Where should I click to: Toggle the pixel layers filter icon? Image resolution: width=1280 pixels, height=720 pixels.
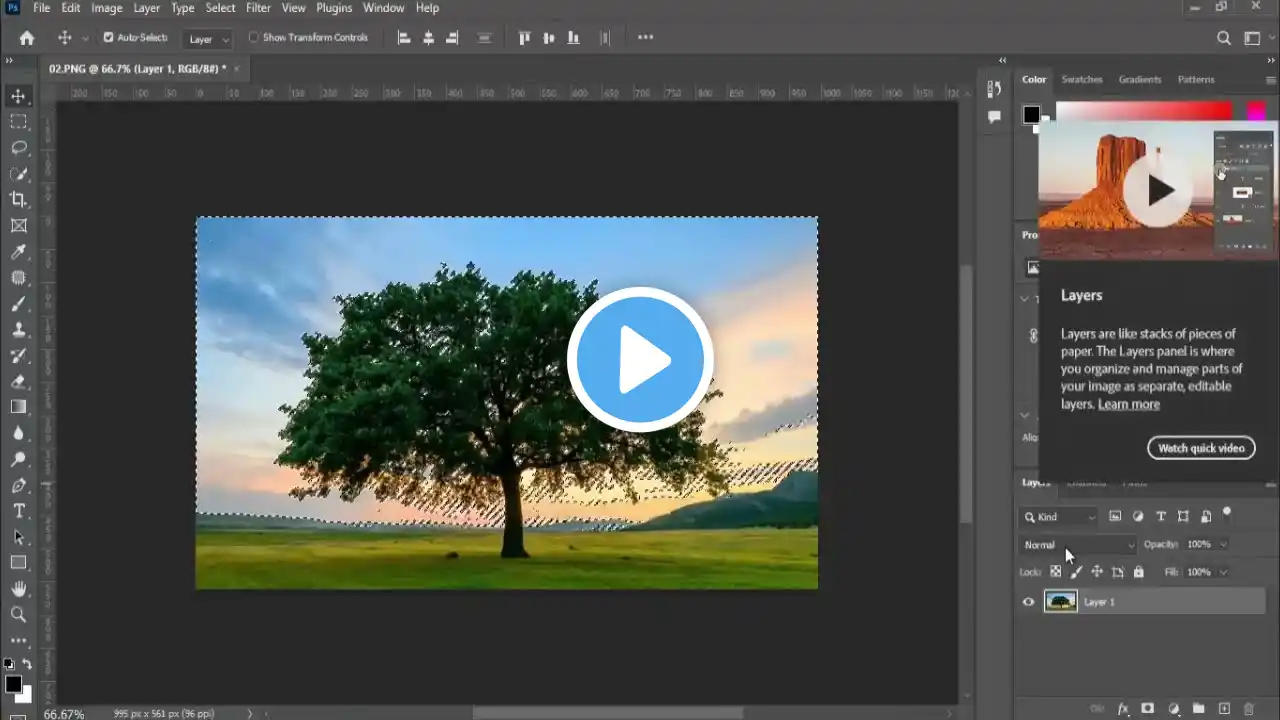pos(1115,517)
